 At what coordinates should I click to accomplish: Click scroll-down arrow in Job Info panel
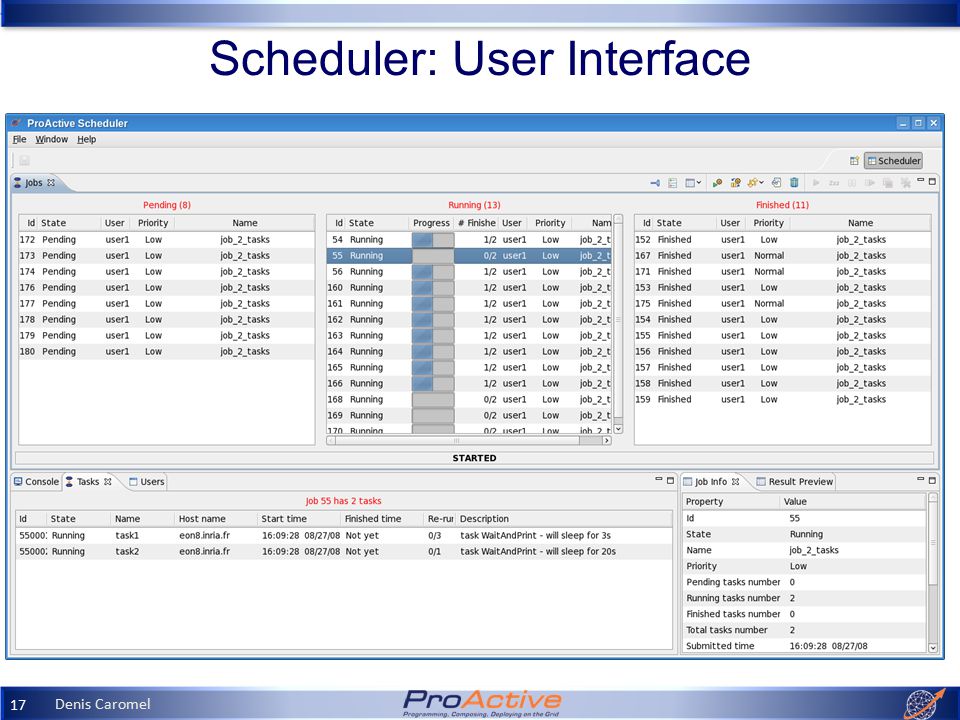[x=932, y=647]
